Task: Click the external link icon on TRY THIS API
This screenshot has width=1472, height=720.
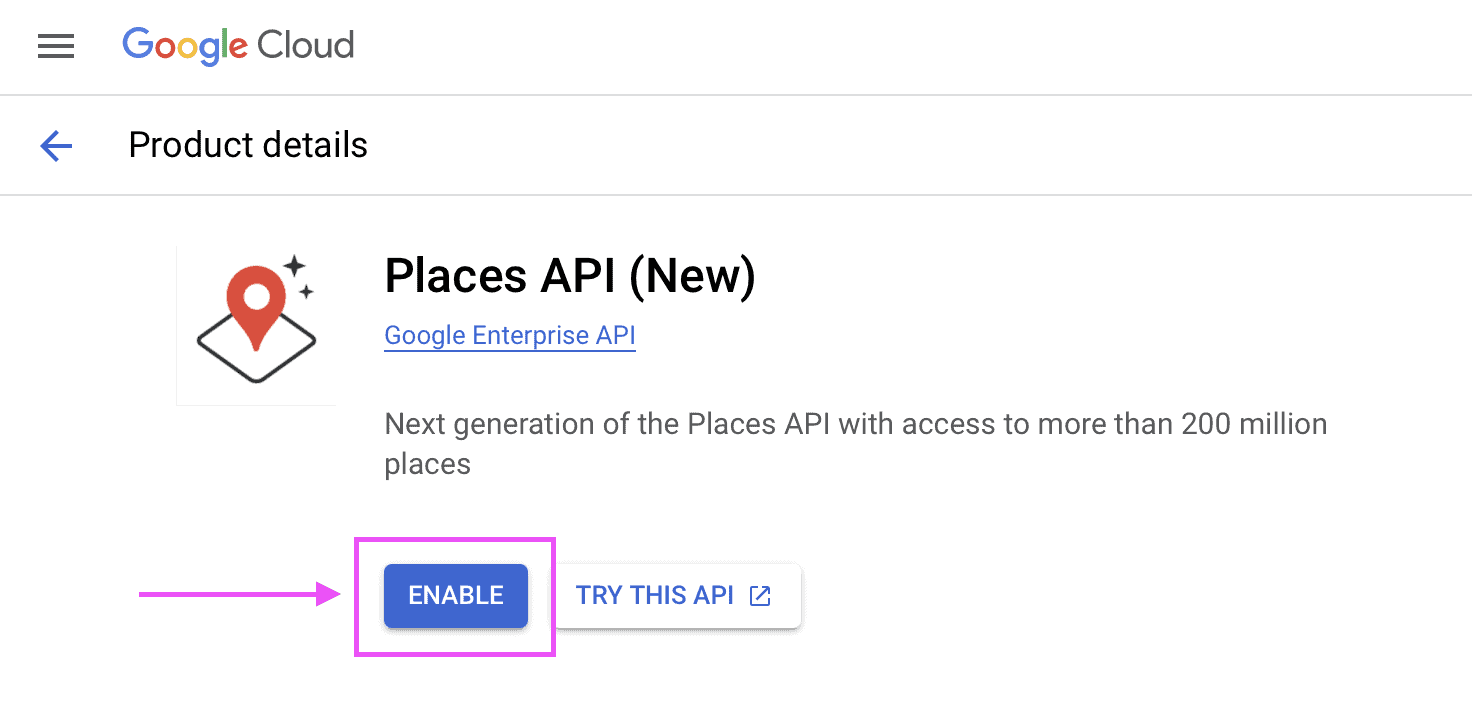Action: pos(760,595)
